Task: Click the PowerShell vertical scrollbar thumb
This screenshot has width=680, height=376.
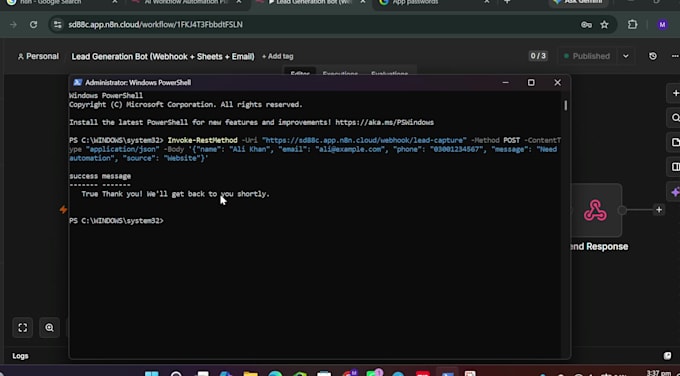Action: click(x=566, y=105)
